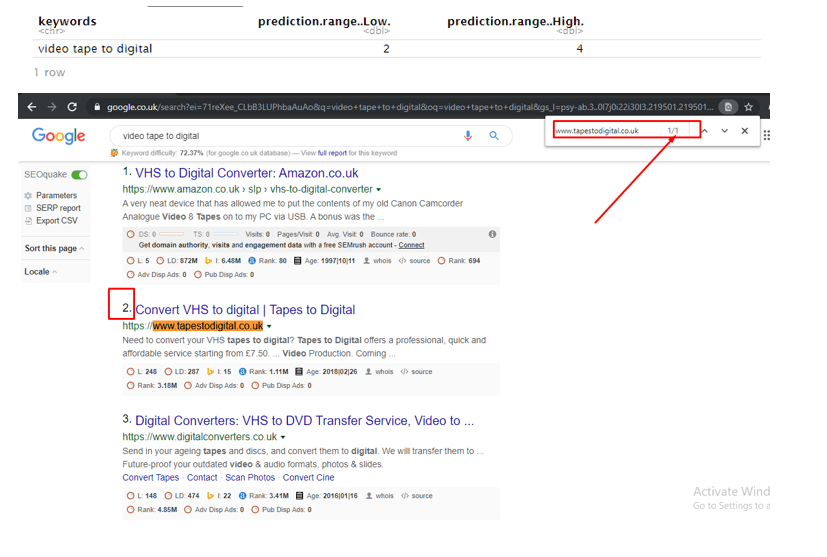Open dropdown arrow after amazon.co.uk URL
Image resolution: width=827 pixels, height=557 pixels.
pos(378,189)
